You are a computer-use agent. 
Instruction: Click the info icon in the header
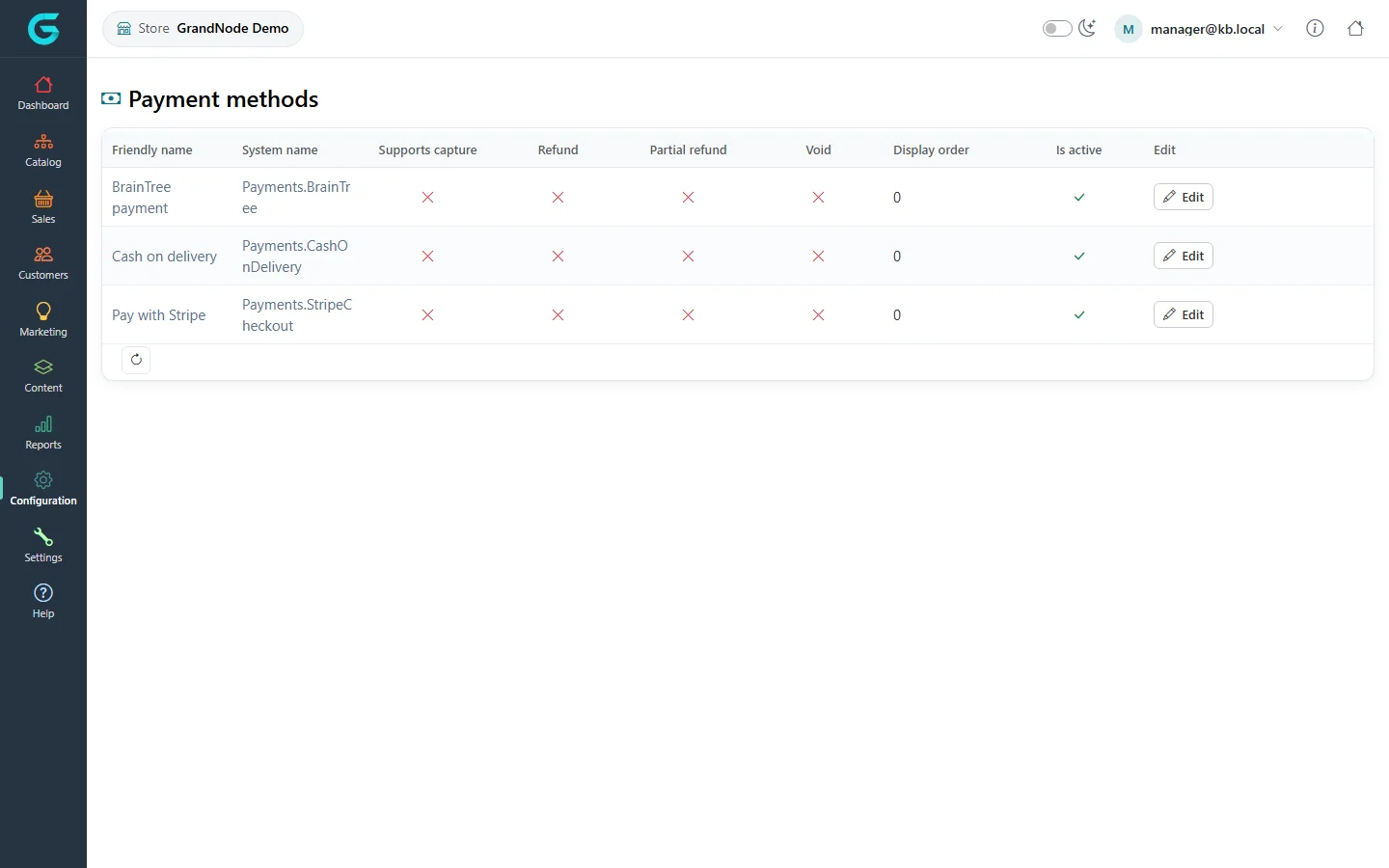tap(1315, 28)
